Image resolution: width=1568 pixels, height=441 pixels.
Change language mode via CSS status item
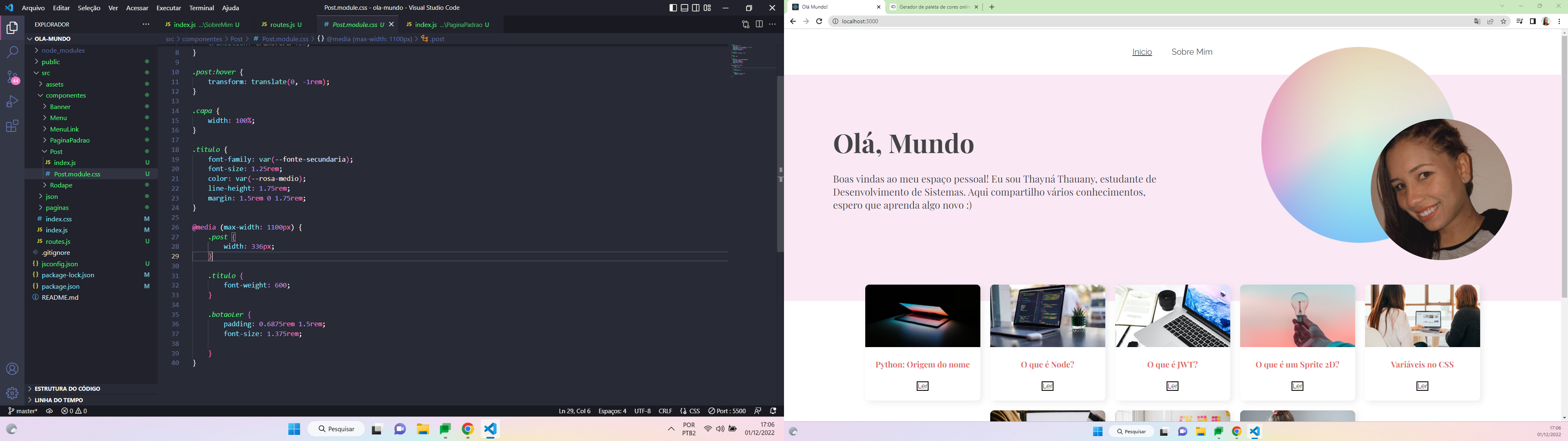coord(690,411)
